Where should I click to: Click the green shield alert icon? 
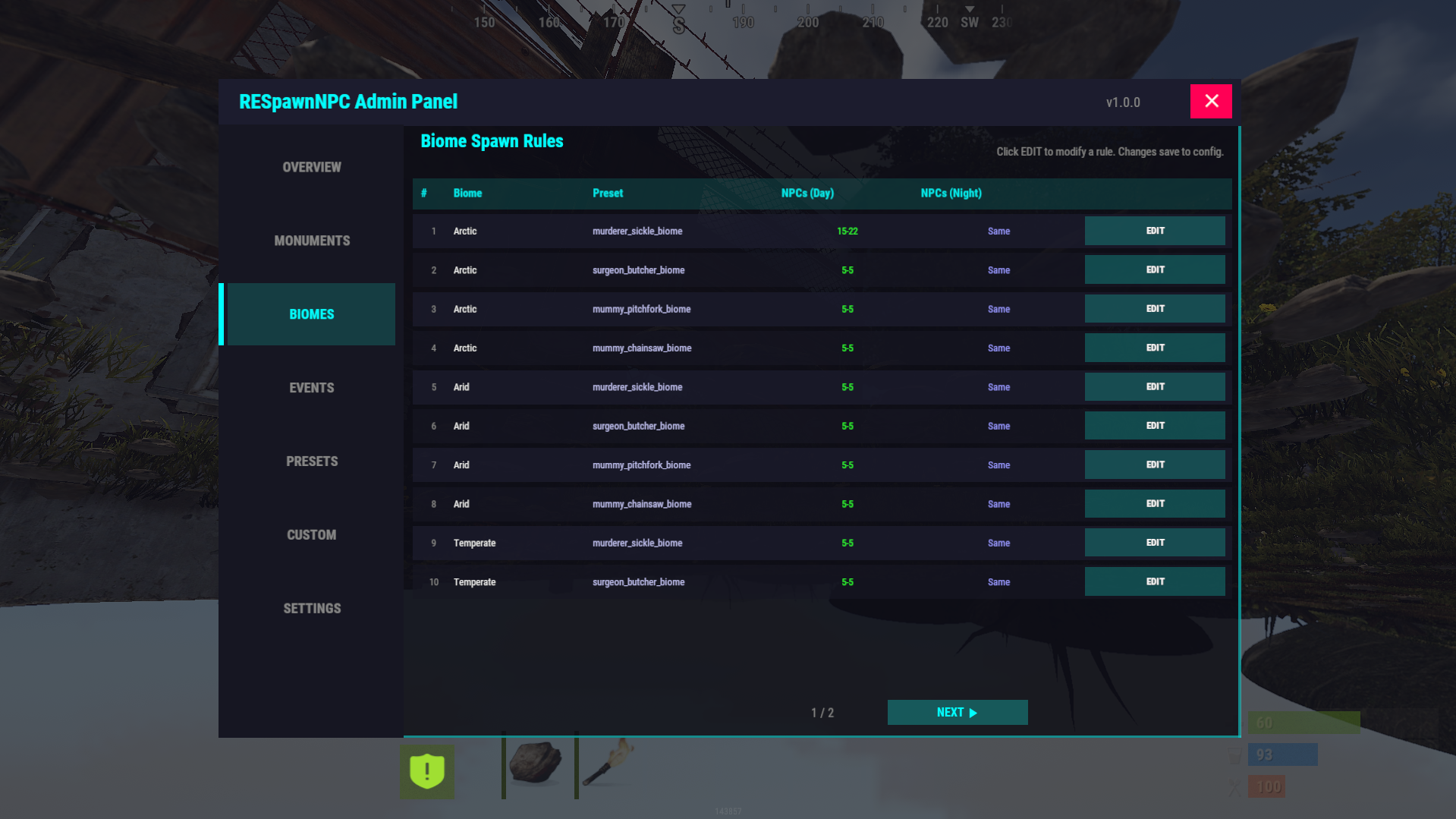[x=427, y=771]
